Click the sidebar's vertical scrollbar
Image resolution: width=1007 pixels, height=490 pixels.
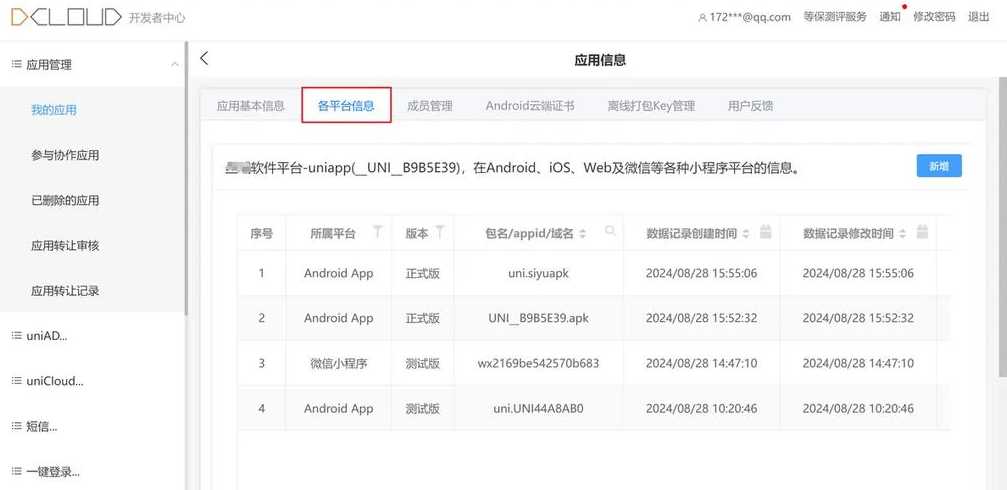pyautogui.click(x=186, y=179)
